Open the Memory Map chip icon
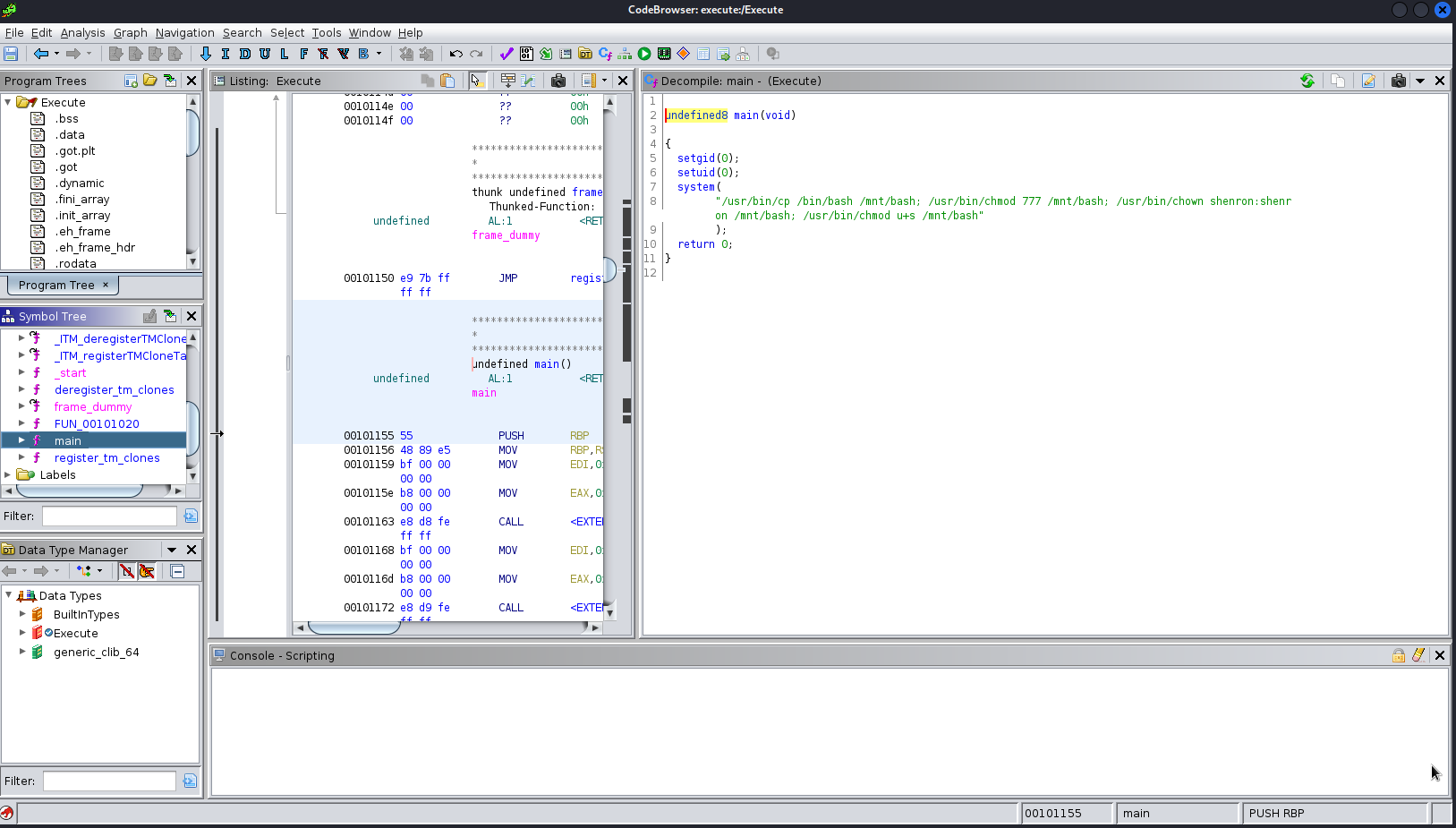This screenshot has width=1456, height=828. (664, 54)
